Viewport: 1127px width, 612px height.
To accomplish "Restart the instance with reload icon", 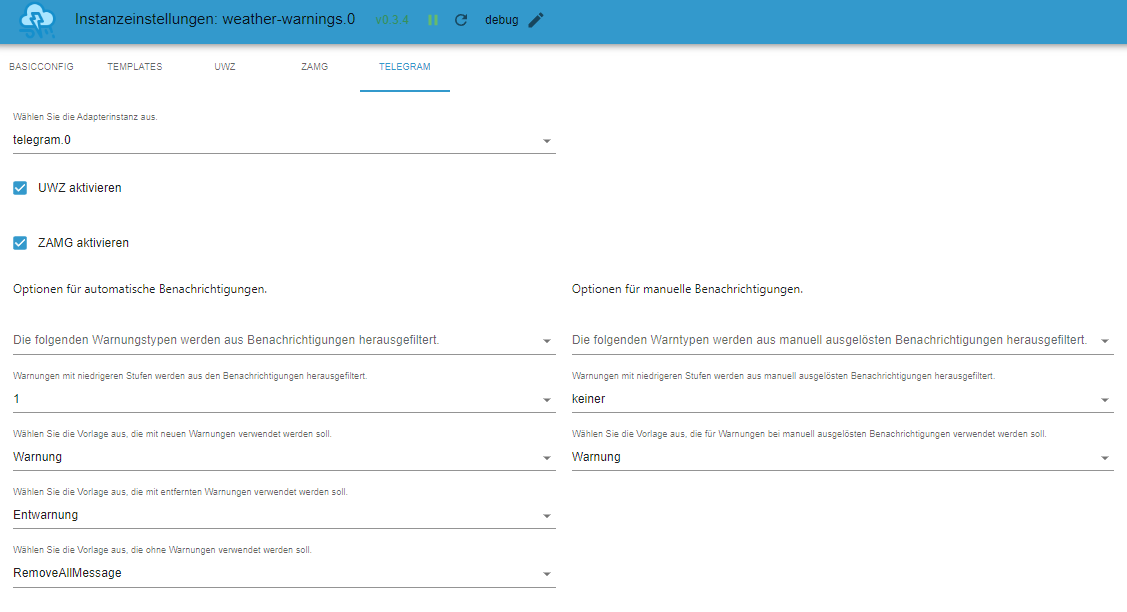I will (x=461, y=20).
